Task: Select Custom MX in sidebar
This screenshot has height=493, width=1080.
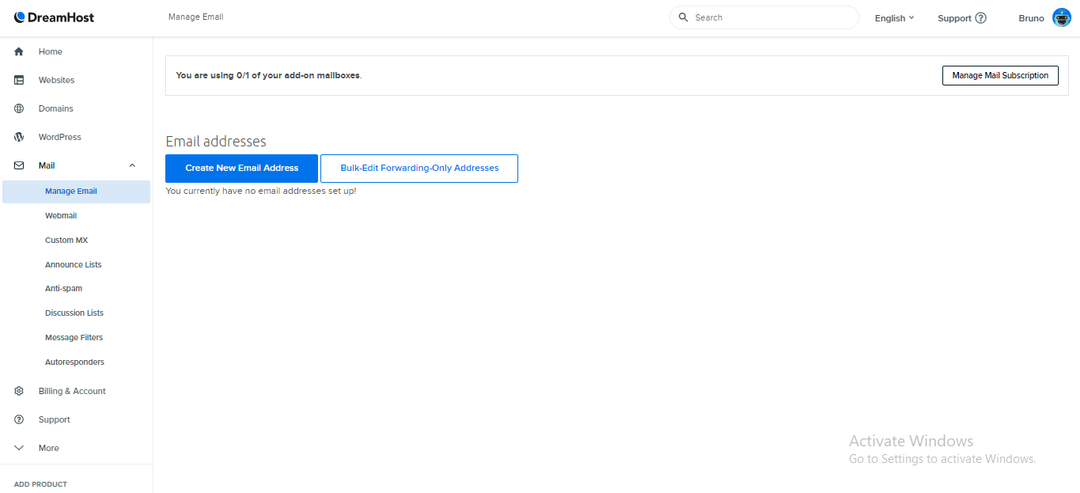Action: pyautogui.click(x=66, y=240)
